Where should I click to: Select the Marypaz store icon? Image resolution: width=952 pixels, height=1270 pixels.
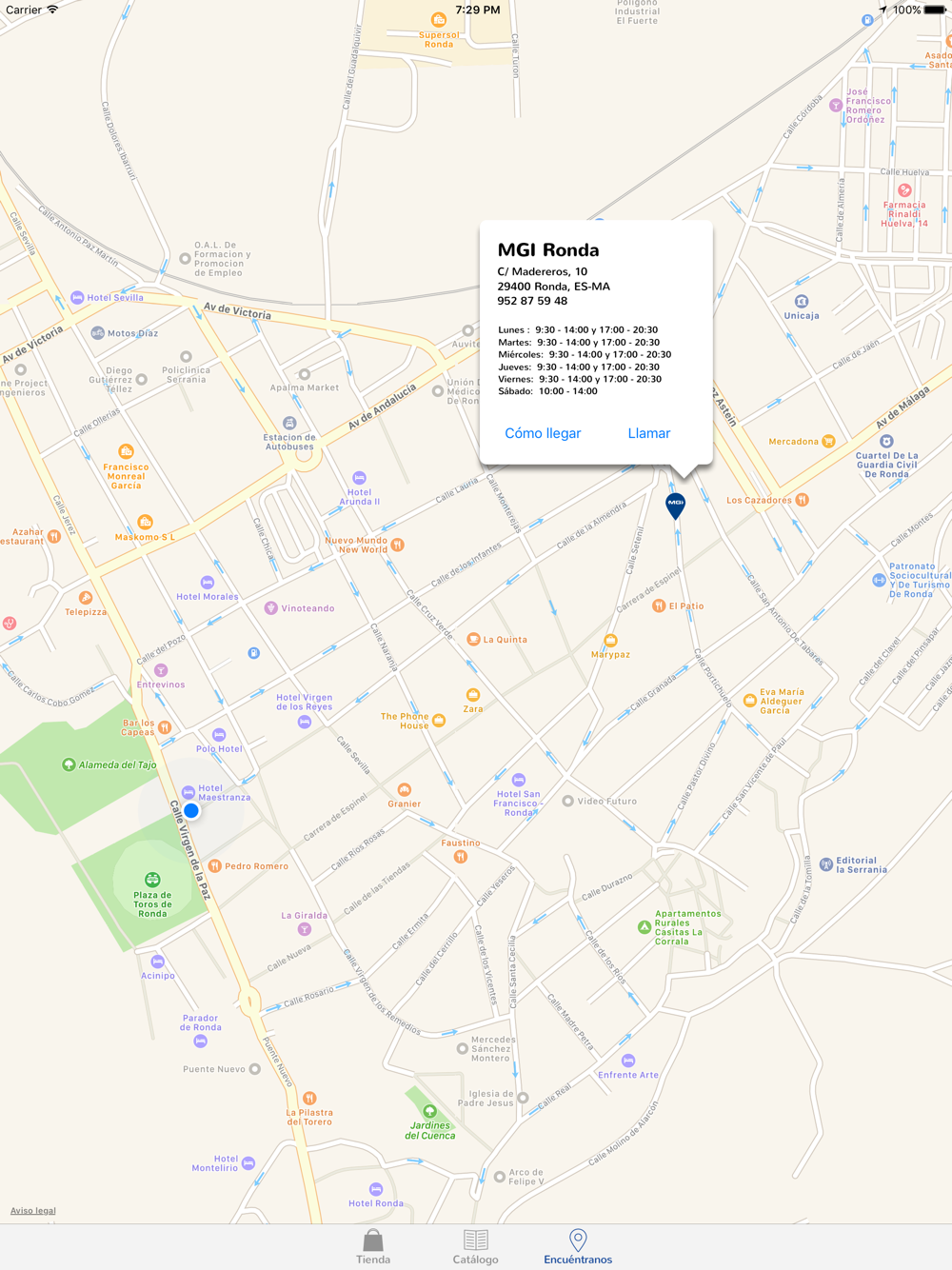(x=610, y=641)
